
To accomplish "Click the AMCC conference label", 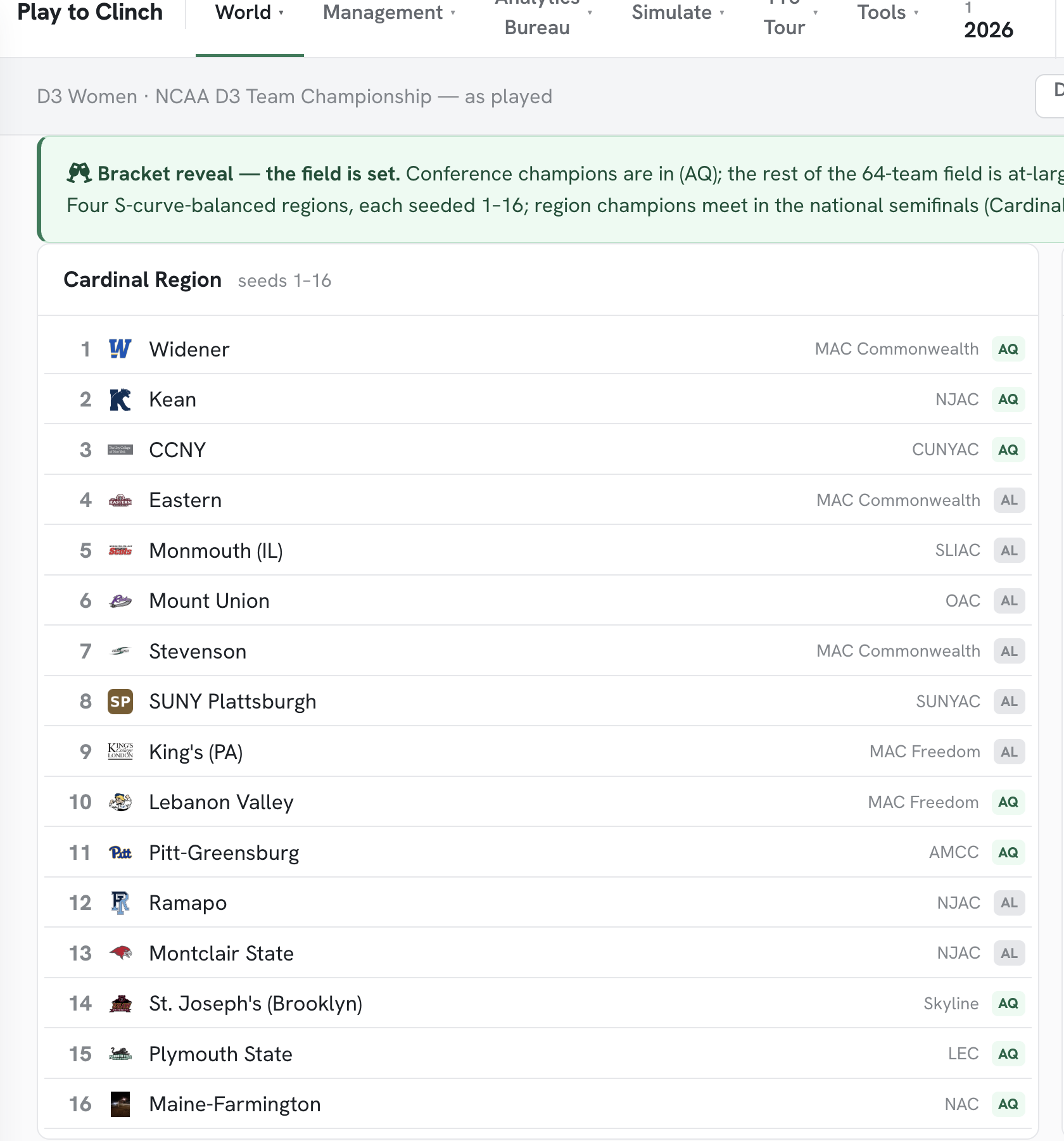I will tap(954, 852).
